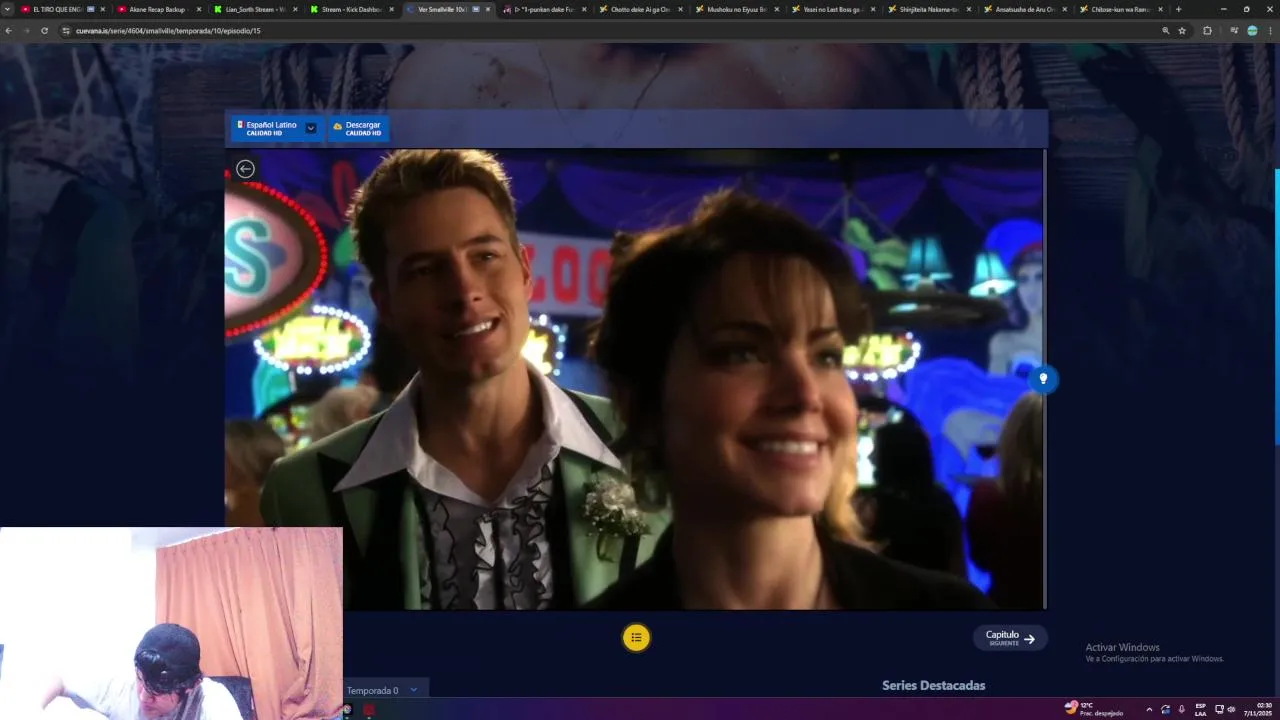The image size is (1280, 720).
Task: Click the video player frame
Action: [635, 379]
